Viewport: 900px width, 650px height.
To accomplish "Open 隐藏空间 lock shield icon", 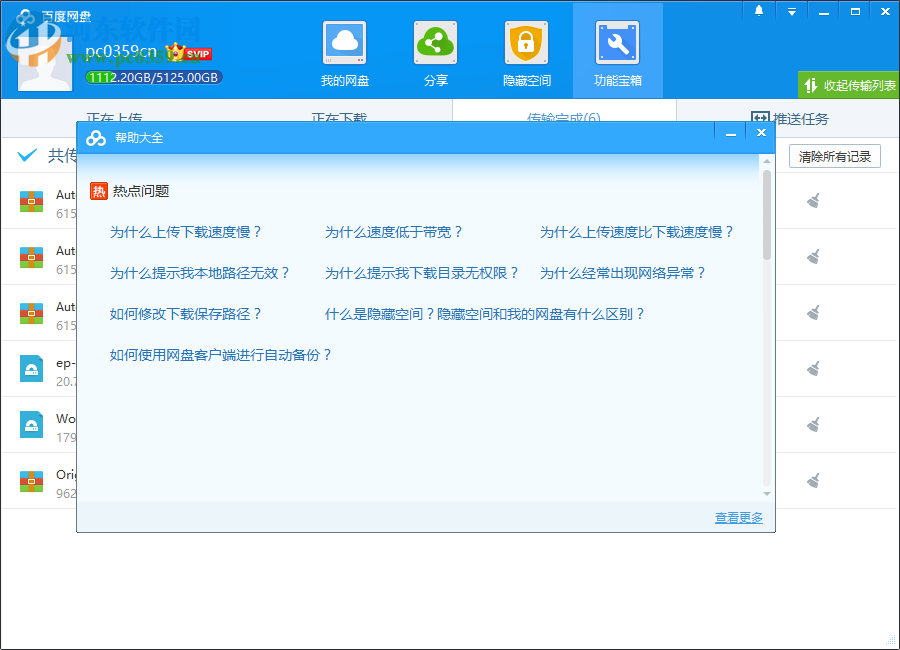I will pyautogui.click(x=526, y=43).
